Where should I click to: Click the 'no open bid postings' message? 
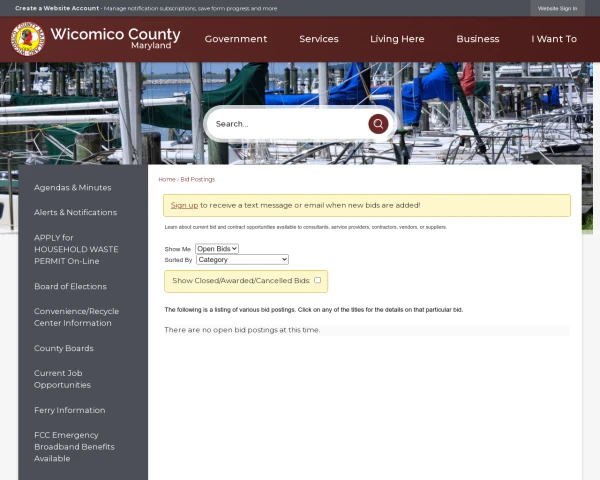tap(242, 330)
